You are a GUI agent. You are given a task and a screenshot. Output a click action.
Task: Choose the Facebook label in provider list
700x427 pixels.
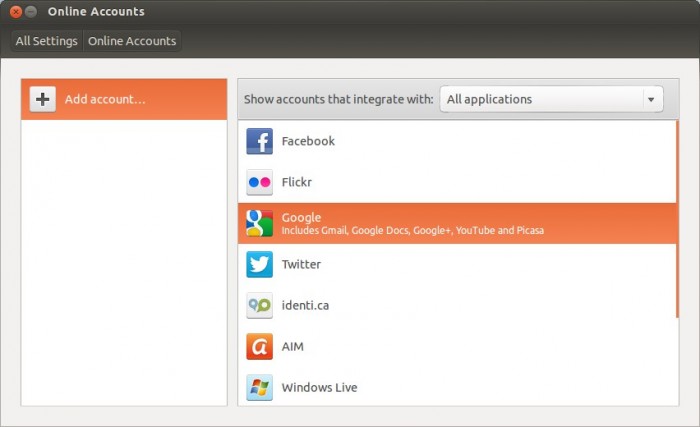308,142
